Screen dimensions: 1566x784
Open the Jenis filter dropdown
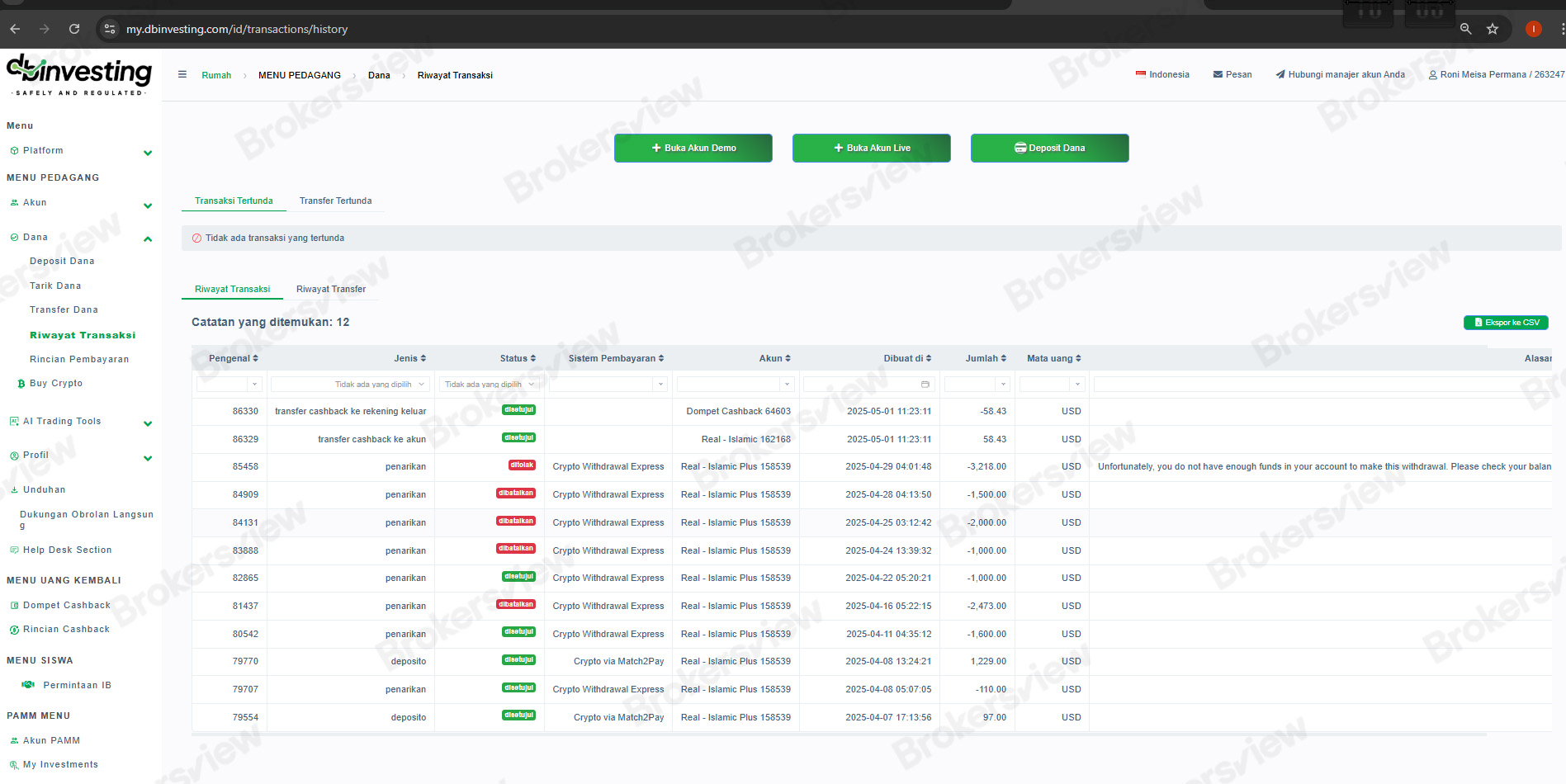[349, 383]
